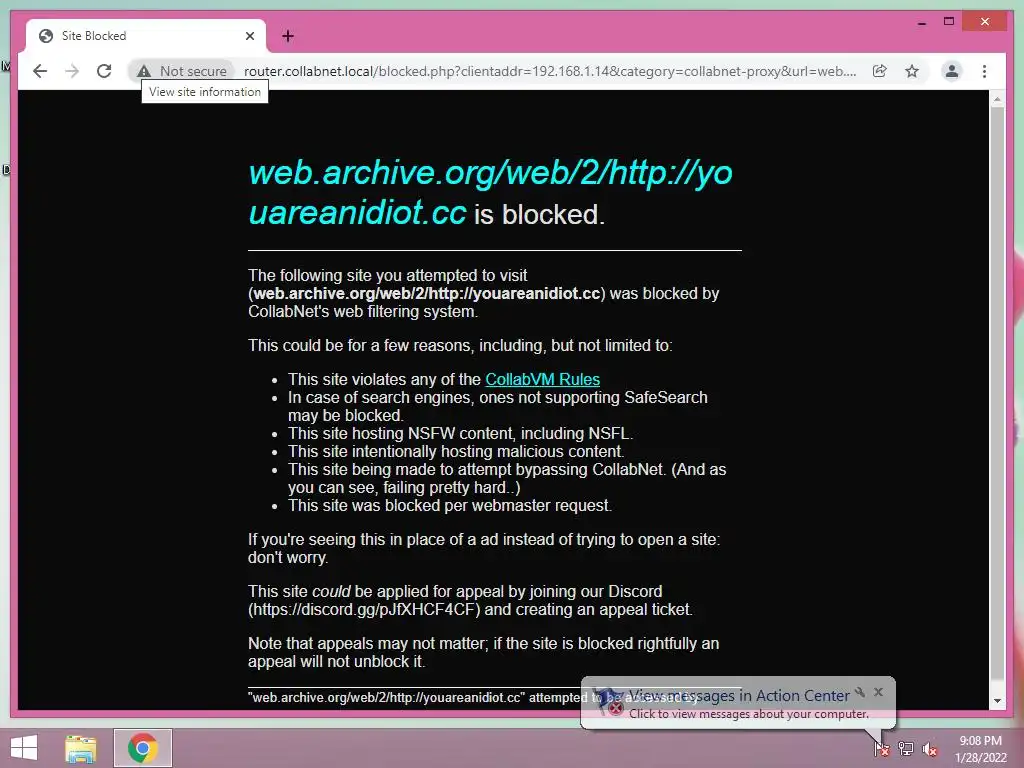The height and width of the screenshot is (768, 1024).
Task: Click View messages in Action Center notification
Action: coord(739,696)
